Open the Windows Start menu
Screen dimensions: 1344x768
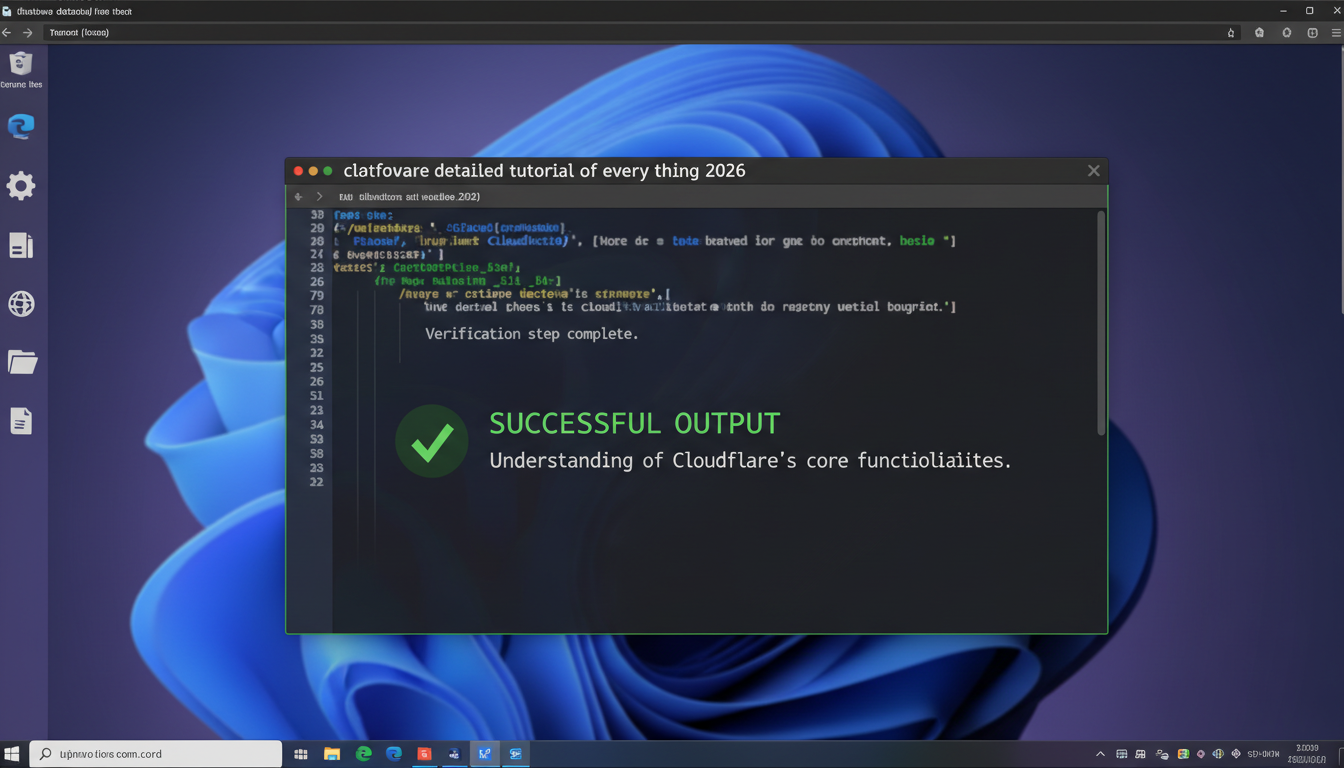click(x=13, y=754)
